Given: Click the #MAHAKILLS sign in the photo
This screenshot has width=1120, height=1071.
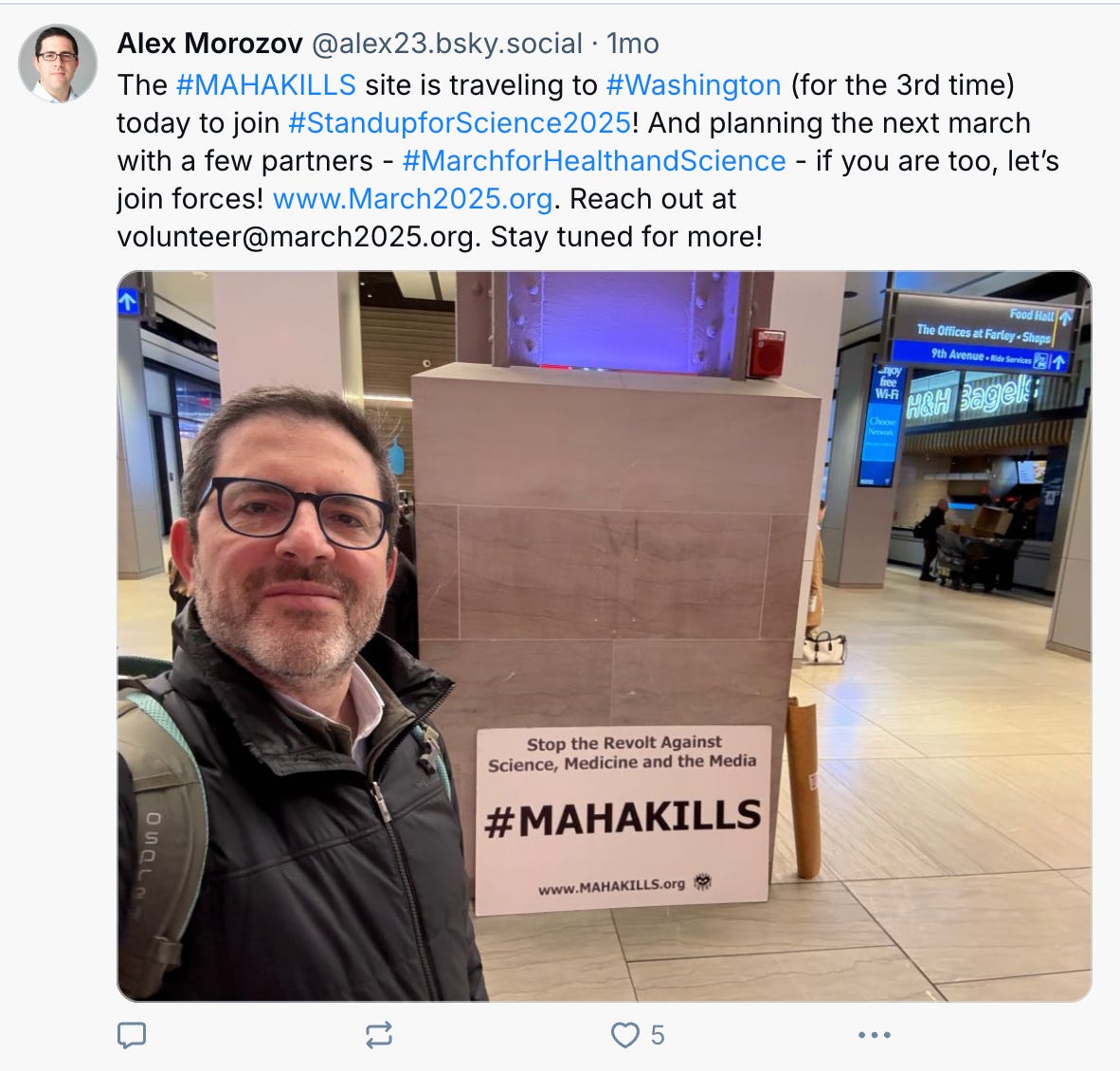Looking at the screenshot, I should coord(622,819).
